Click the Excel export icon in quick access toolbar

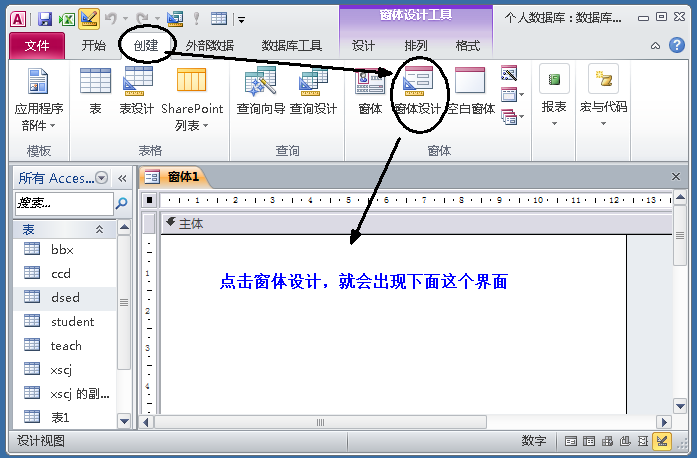coord(66,19)
